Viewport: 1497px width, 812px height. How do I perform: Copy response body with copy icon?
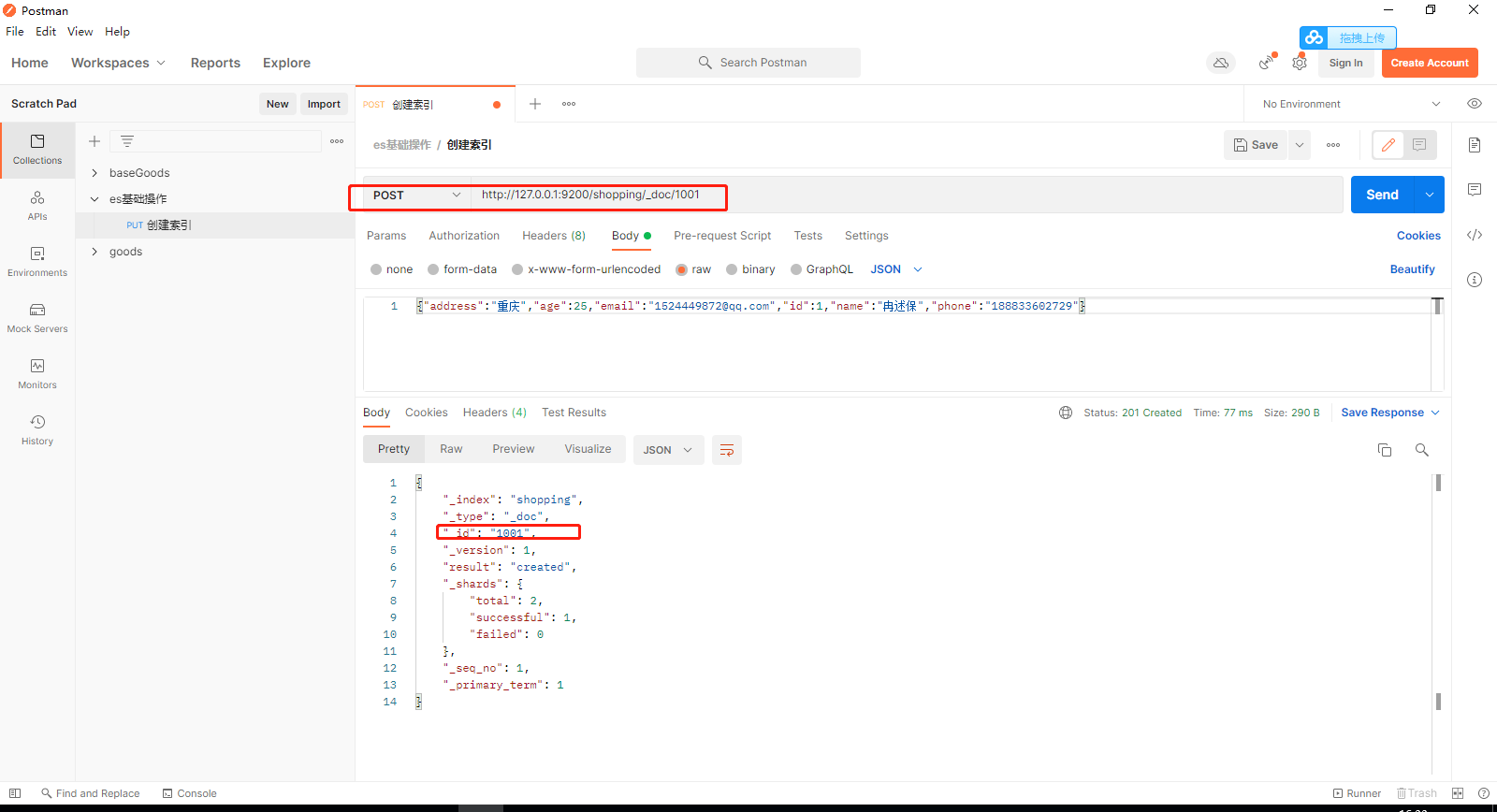(1385, 450)
